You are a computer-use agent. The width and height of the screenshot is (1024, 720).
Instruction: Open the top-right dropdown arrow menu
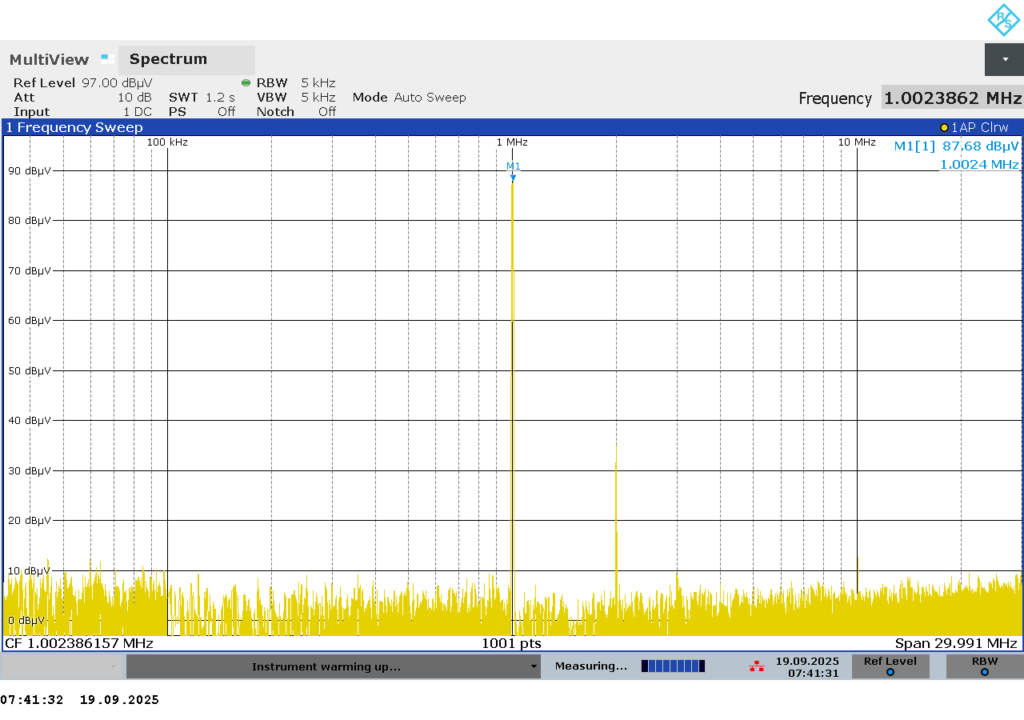[x=1003, y=59]
